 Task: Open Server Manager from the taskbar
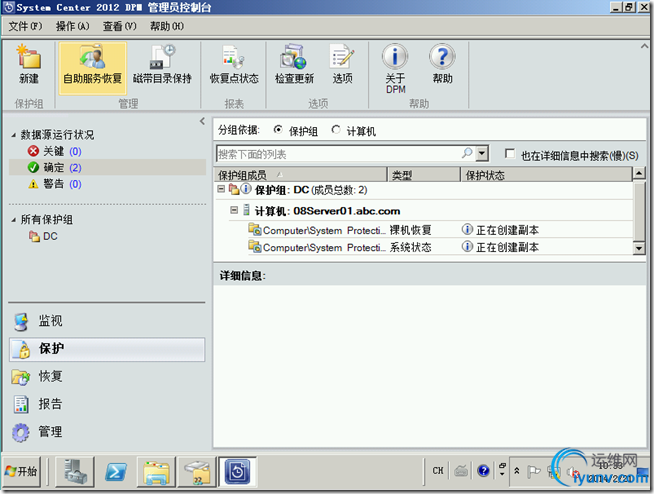(74, 471)
